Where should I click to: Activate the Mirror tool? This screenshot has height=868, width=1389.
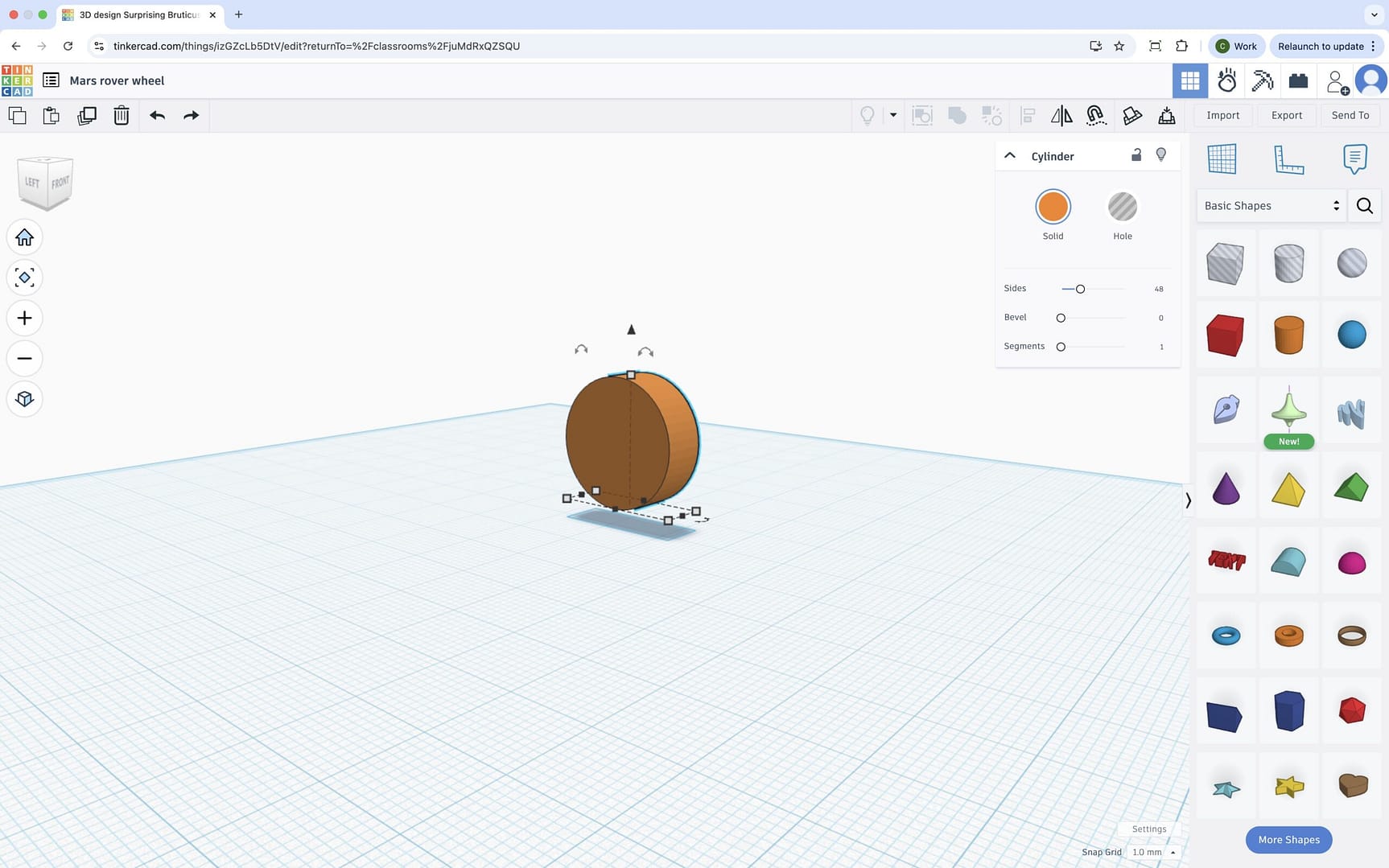(x=1061, y=115)
